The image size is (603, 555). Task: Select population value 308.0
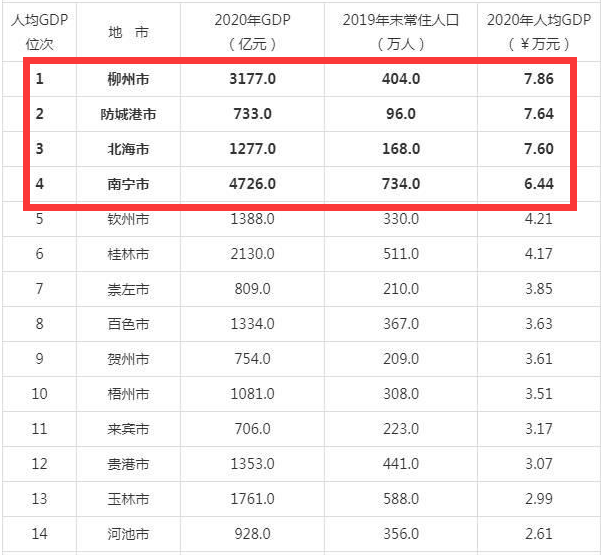coord(401,394)
